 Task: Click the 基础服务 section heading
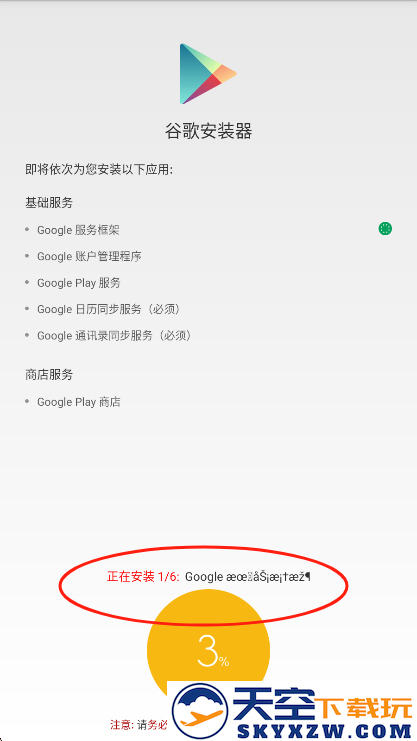tap(49, 203)
